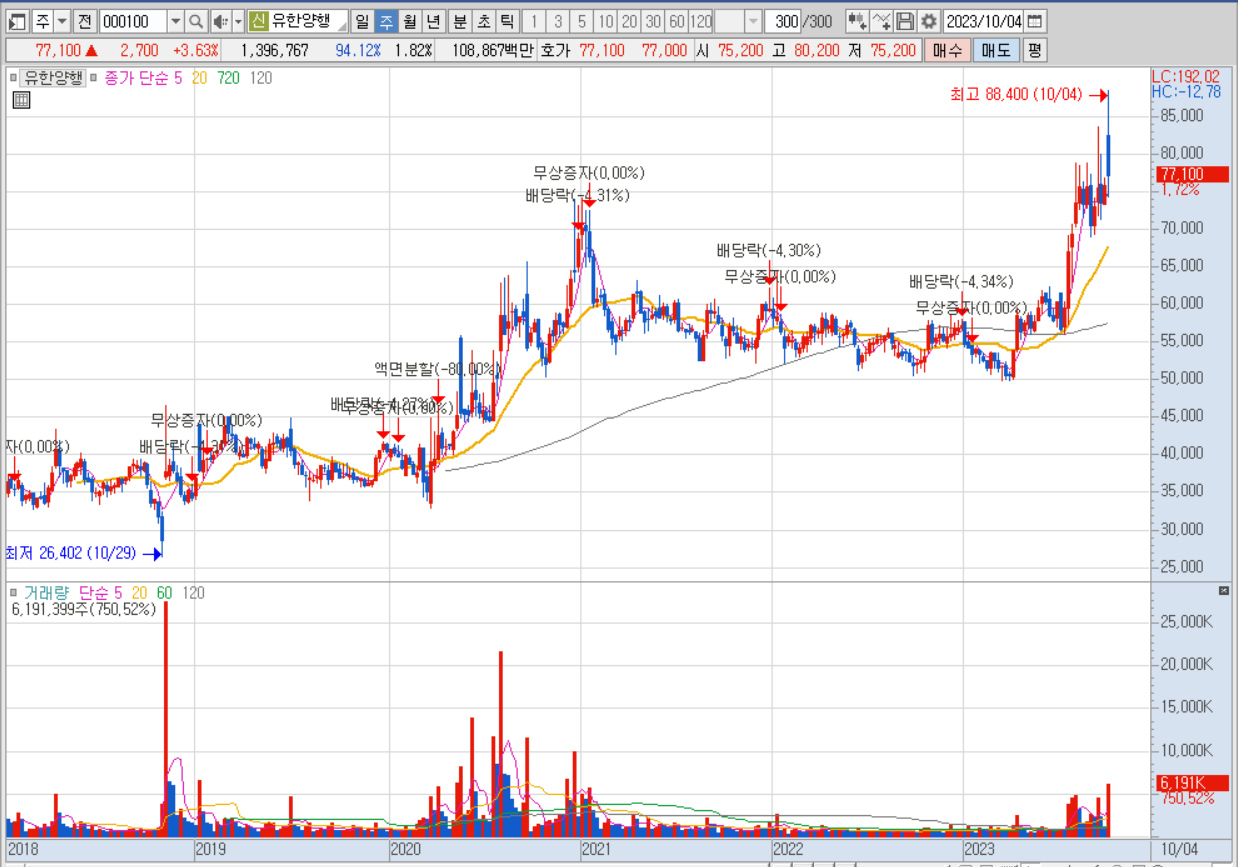Collapse the volume panel corner button
This screenshot has width=1238, height=867.
(1224, 591)
